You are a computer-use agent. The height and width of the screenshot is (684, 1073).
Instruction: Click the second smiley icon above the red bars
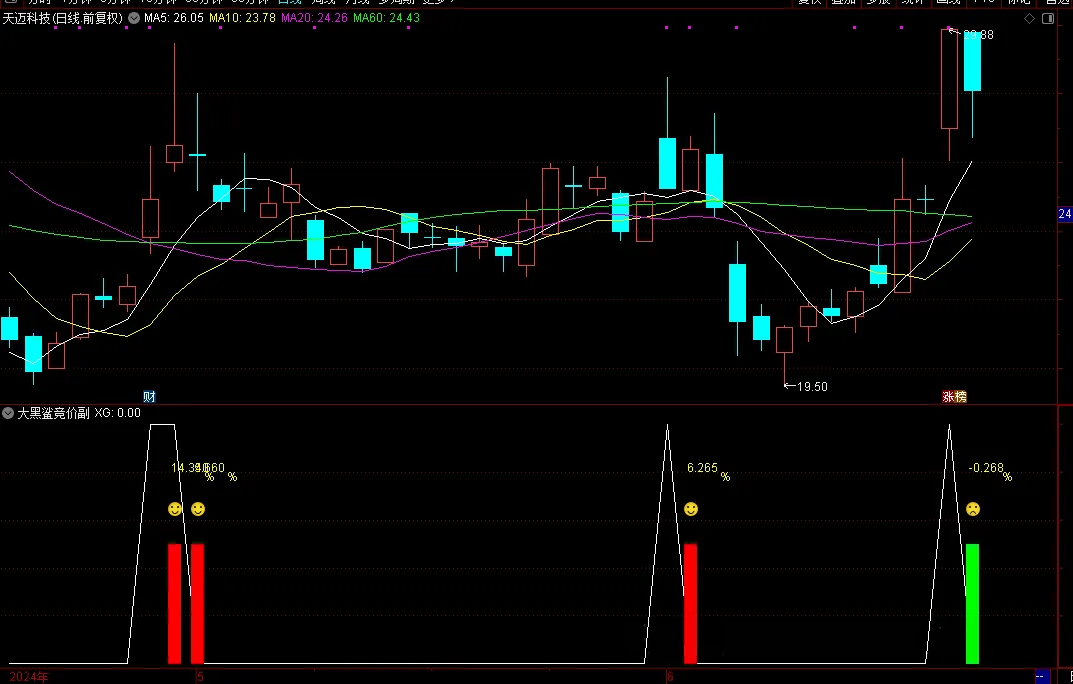198,509
